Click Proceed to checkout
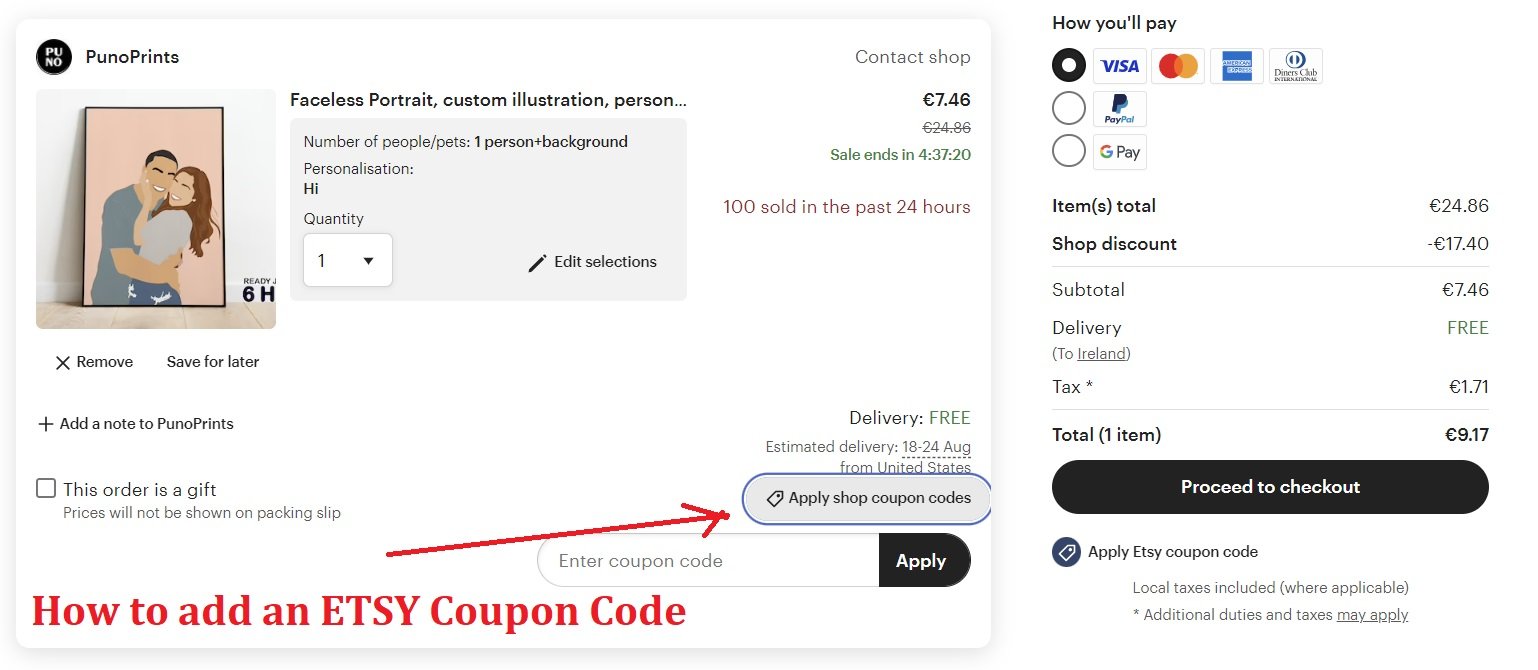The height and width of the screenshot is (670, 1538). [x=1269, y=487]
